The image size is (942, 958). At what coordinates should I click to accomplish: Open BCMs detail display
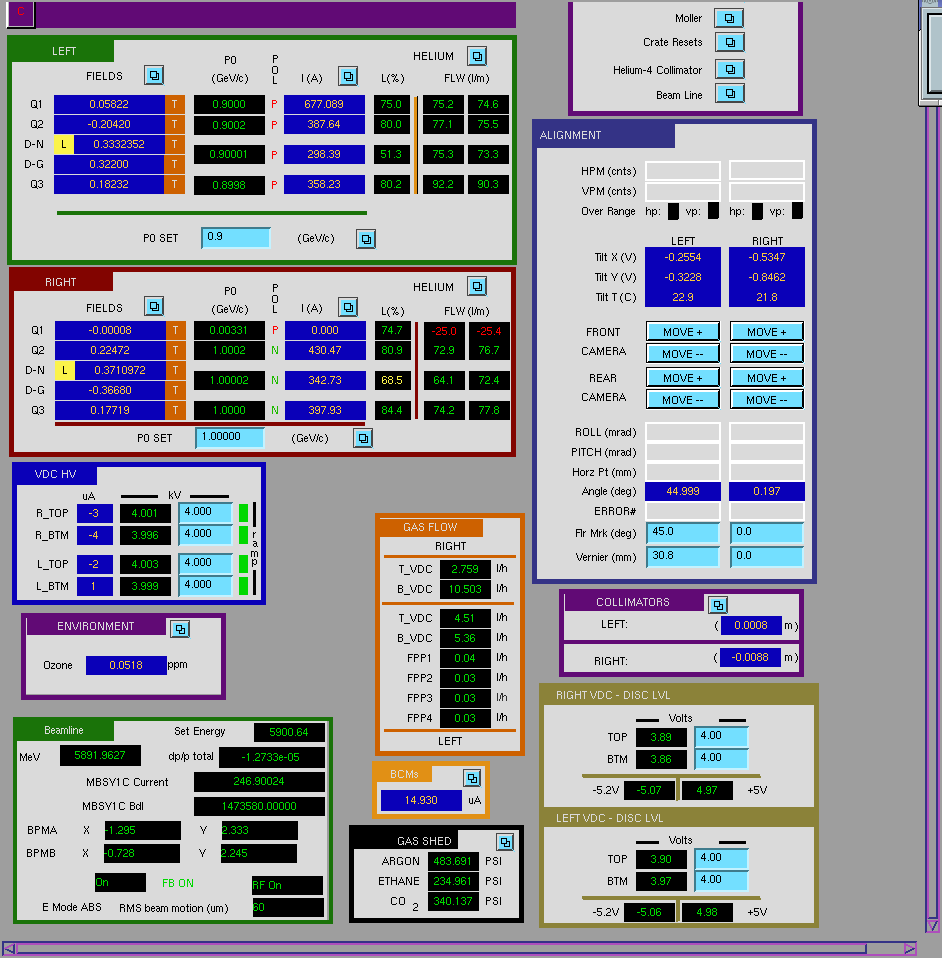pyautogui.click(x=472, y=778)
